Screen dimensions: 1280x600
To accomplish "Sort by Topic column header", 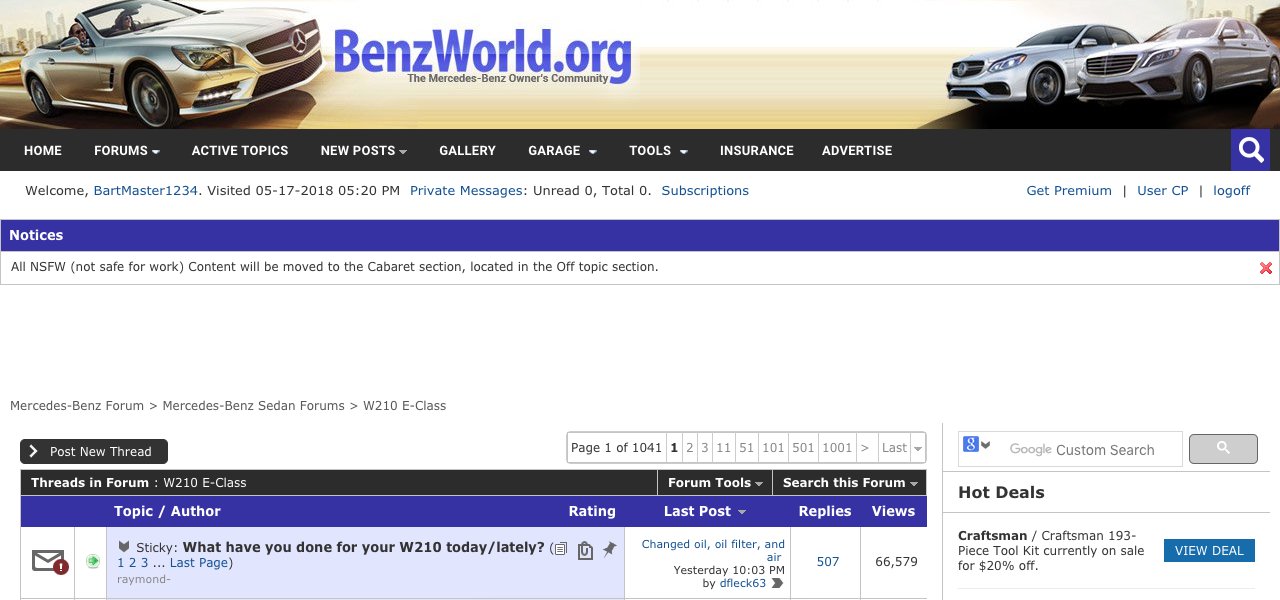I will pyautogui.click(x=134, y=511).
